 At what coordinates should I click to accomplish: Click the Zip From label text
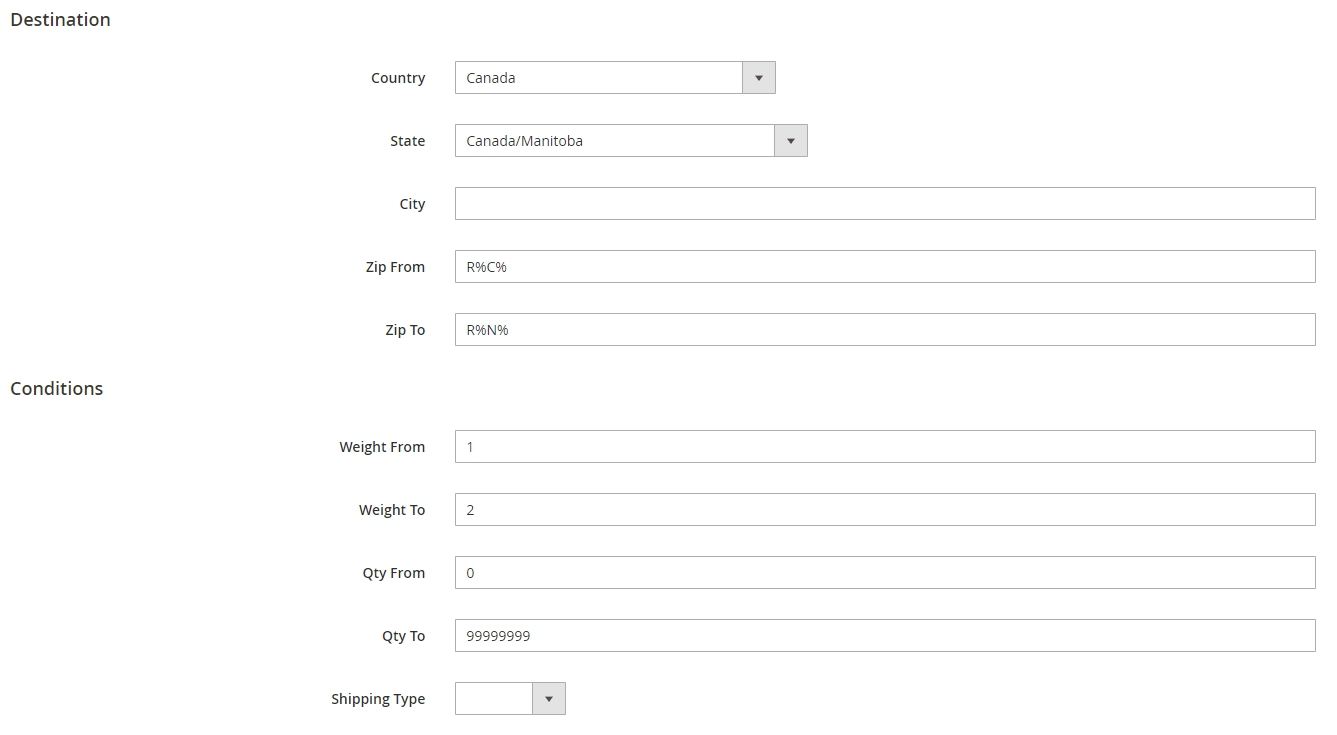[x=395, y=267]
